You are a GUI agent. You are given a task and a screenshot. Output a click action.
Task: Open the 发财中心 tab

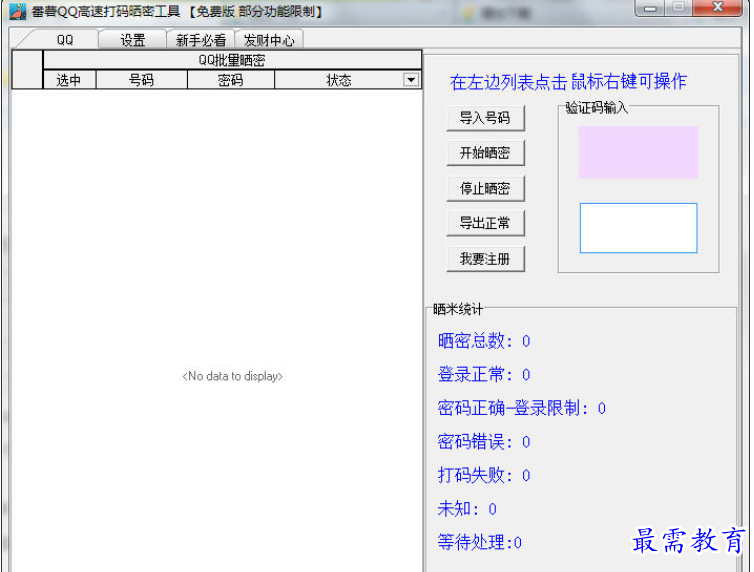(x=269, y=40)
